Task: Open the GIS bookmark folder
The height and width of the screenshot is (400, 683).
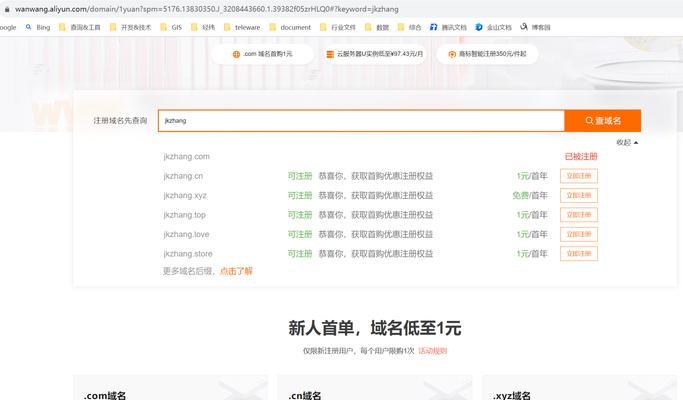Action: click(171, 27)
